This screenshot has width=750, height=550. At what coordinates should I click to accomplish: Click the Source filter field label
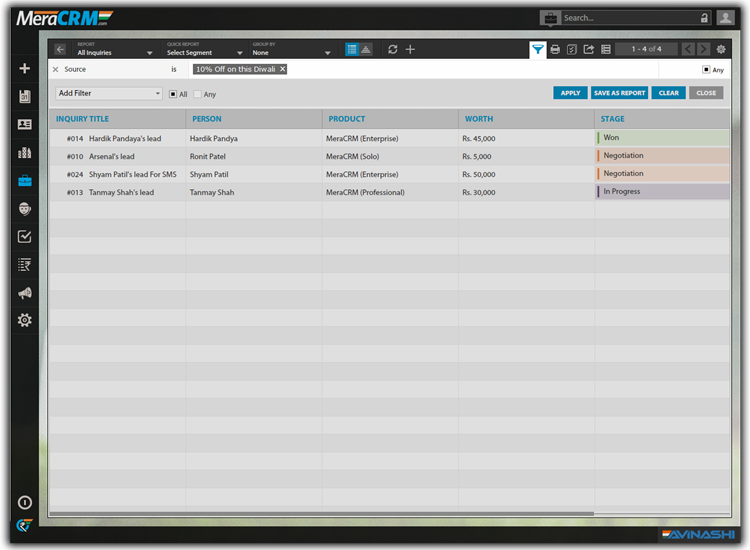pos(75,69)
